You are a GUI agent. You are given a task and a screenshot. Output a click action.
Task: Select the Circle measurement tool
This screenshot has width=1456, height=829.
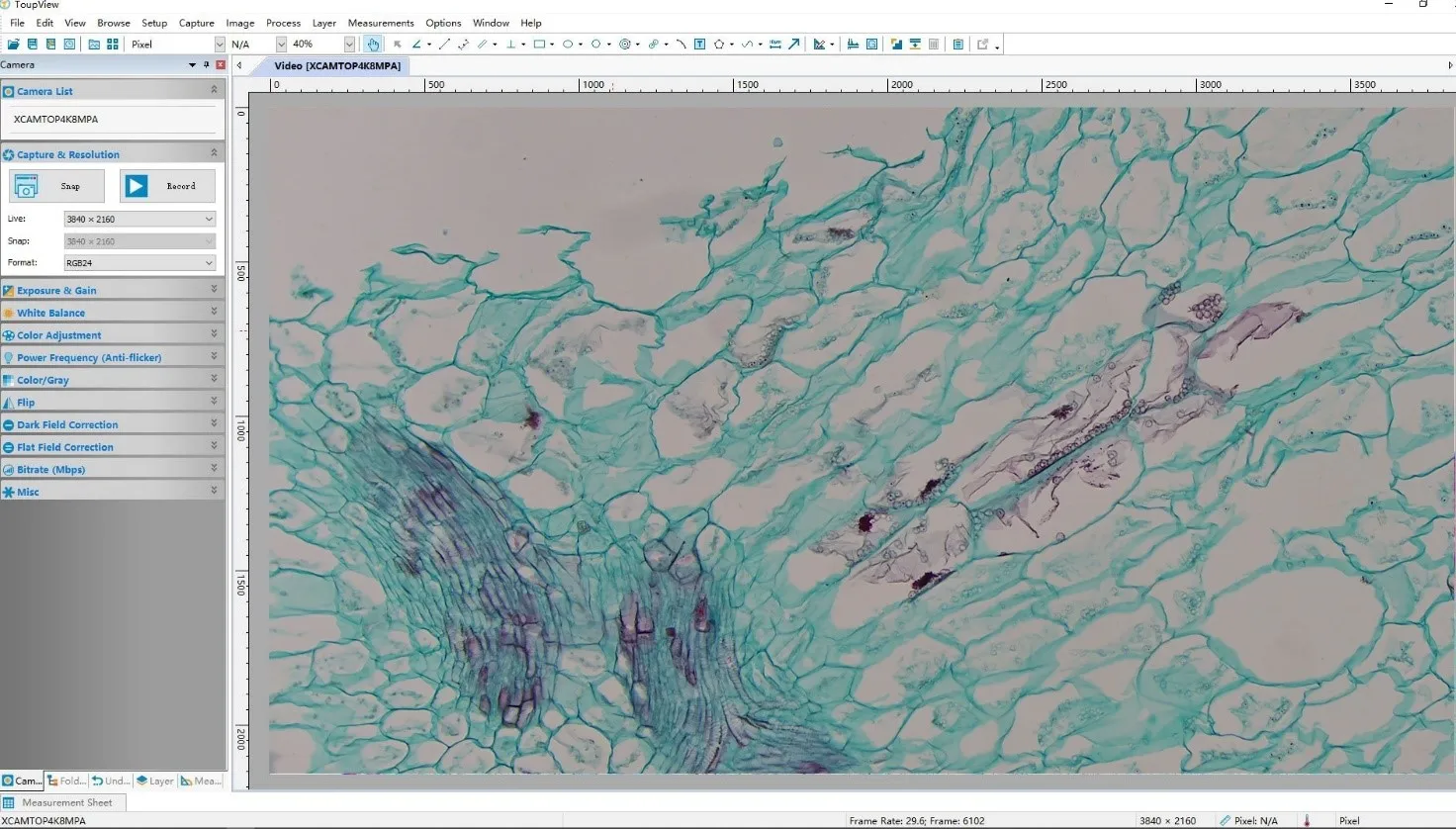click(x=595, y=45)
